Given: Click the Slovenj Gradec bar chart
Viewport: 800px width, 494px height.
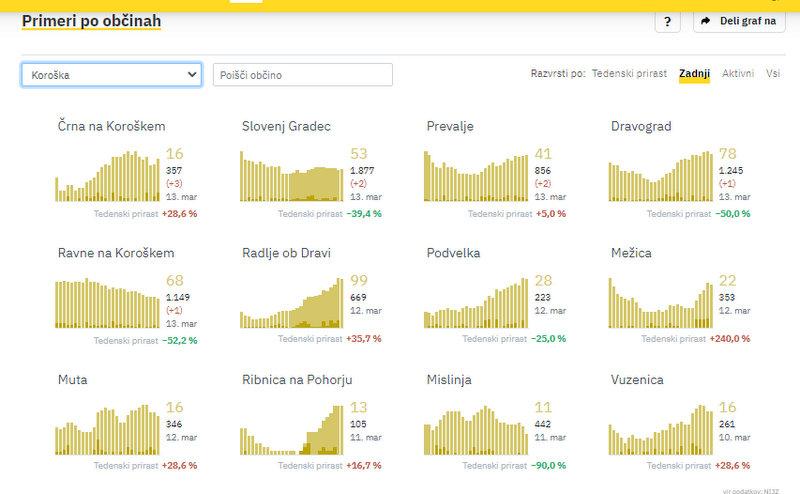Looking at the screenshot, I should (x=292, y=176).
